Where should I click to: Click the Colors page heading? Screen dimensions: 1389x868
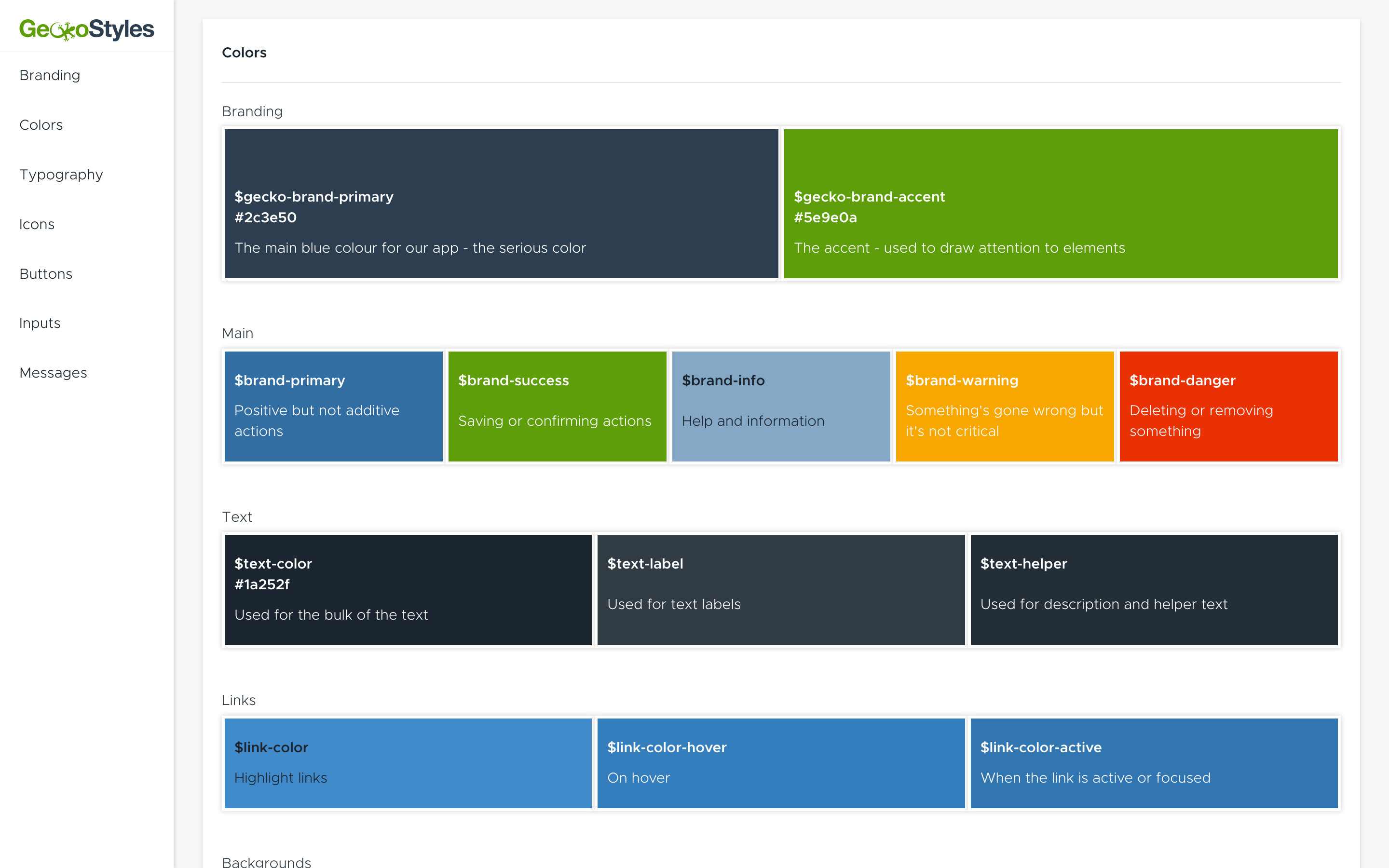click(x=244, y=52)
